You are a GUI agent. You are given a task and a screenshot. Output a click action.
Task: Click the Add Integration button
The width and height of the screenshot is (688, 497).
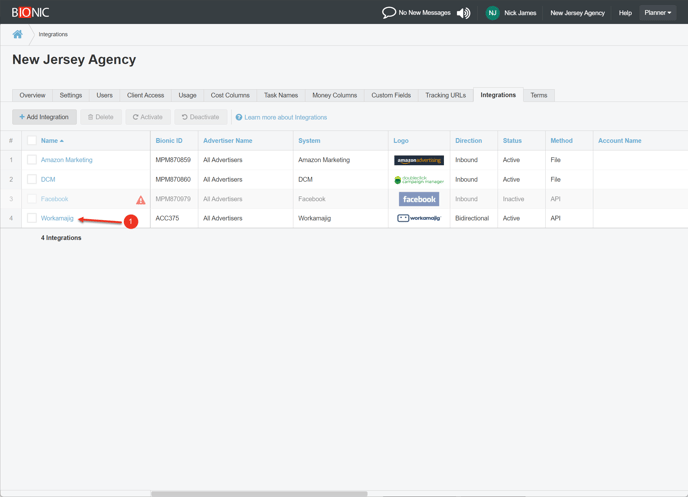click(44, 117)
